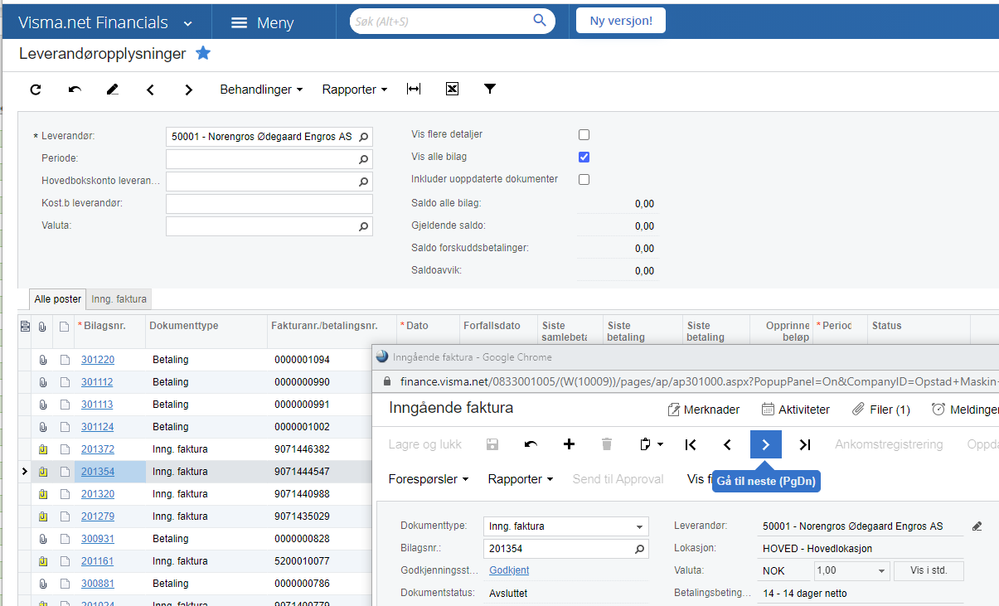Go to previous invoice record in popup

coord(728,444)
